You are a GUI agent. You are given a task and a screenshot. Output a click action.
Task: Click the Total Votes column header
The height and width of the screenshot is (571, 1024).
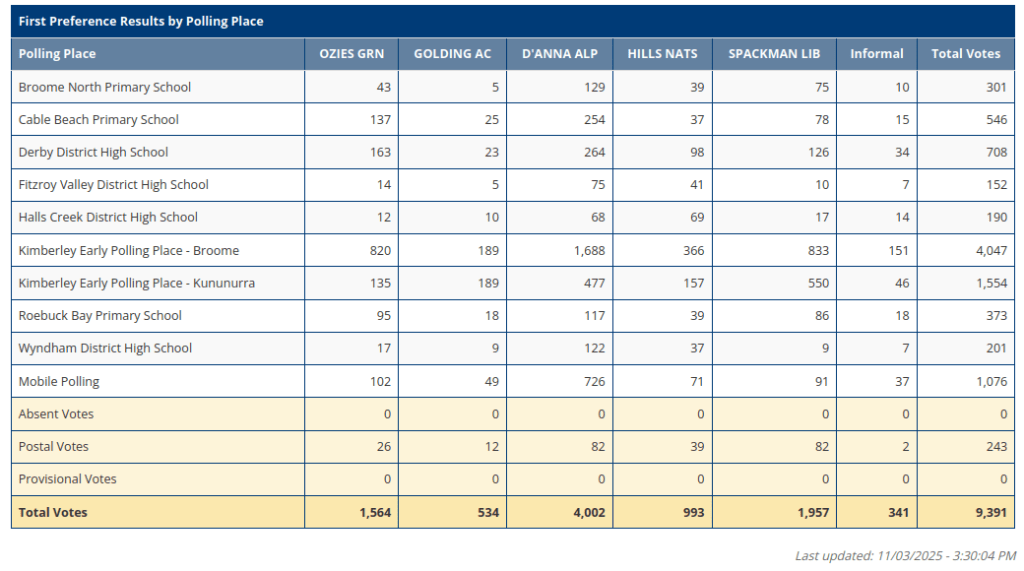tap(965, 54)
